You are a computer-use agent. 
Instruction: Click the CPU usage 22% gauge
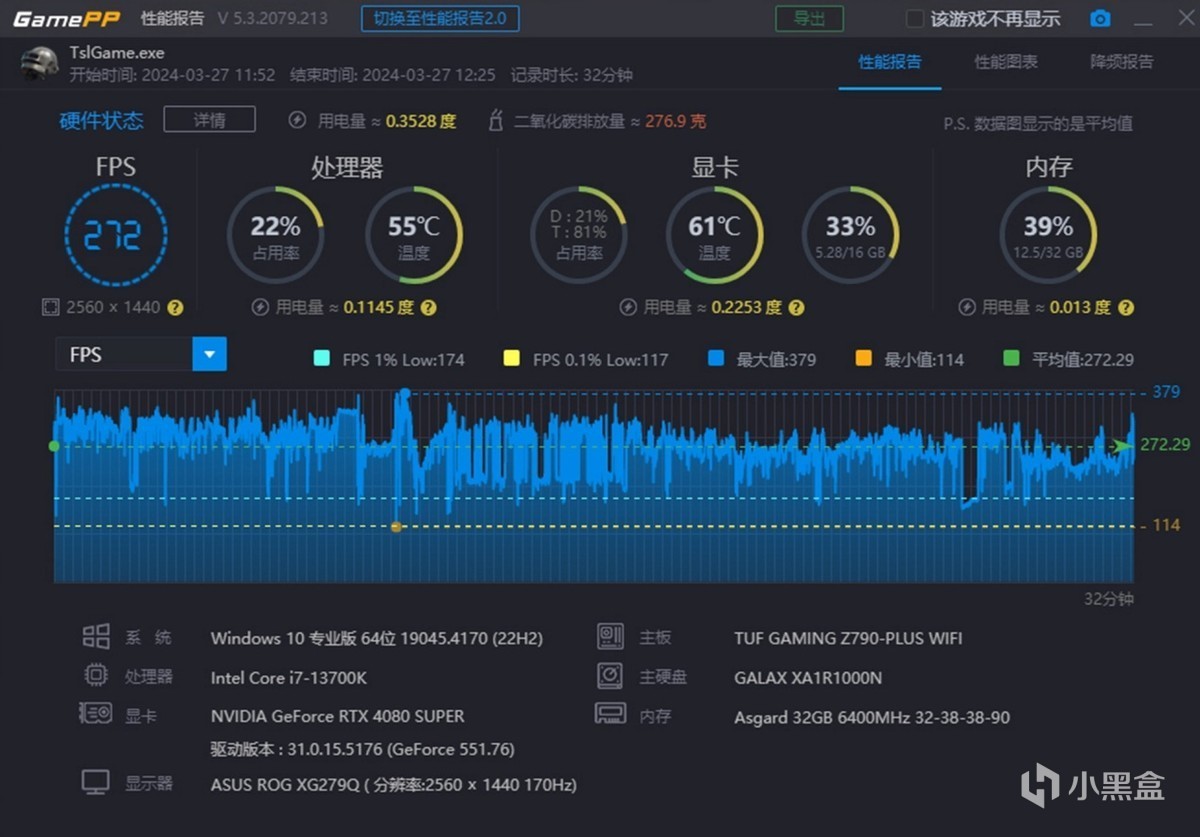tap(275, 236)
